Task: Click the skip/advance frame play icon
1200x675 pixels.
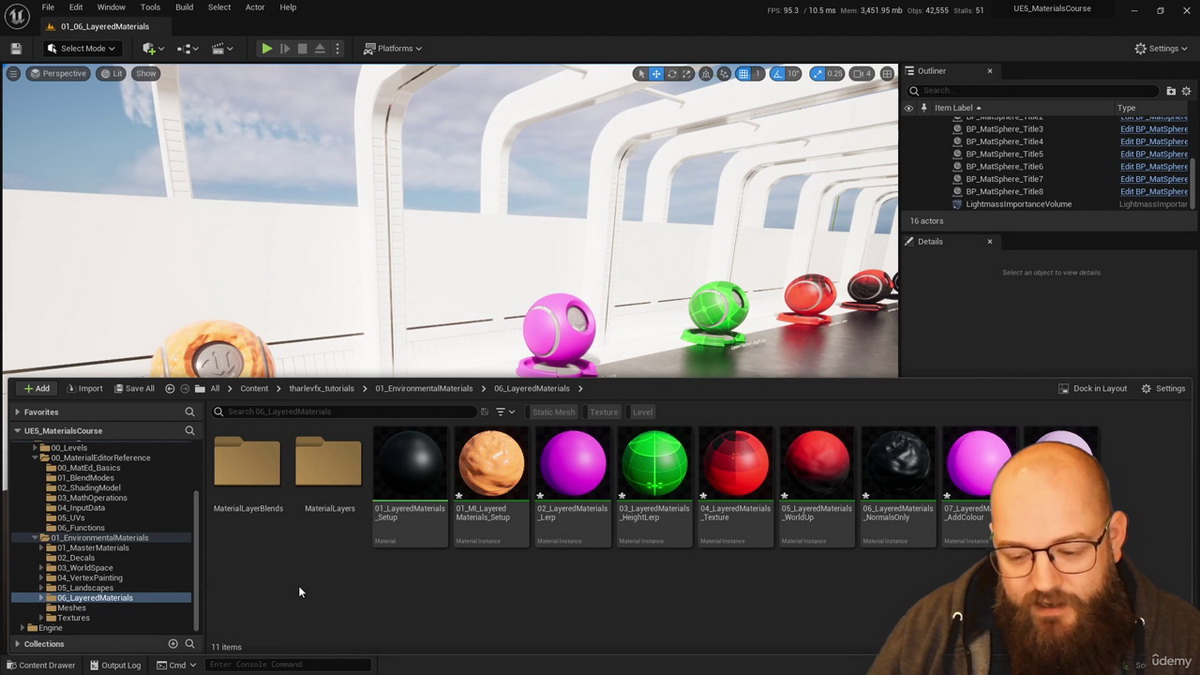Action: tap(285, 48)
